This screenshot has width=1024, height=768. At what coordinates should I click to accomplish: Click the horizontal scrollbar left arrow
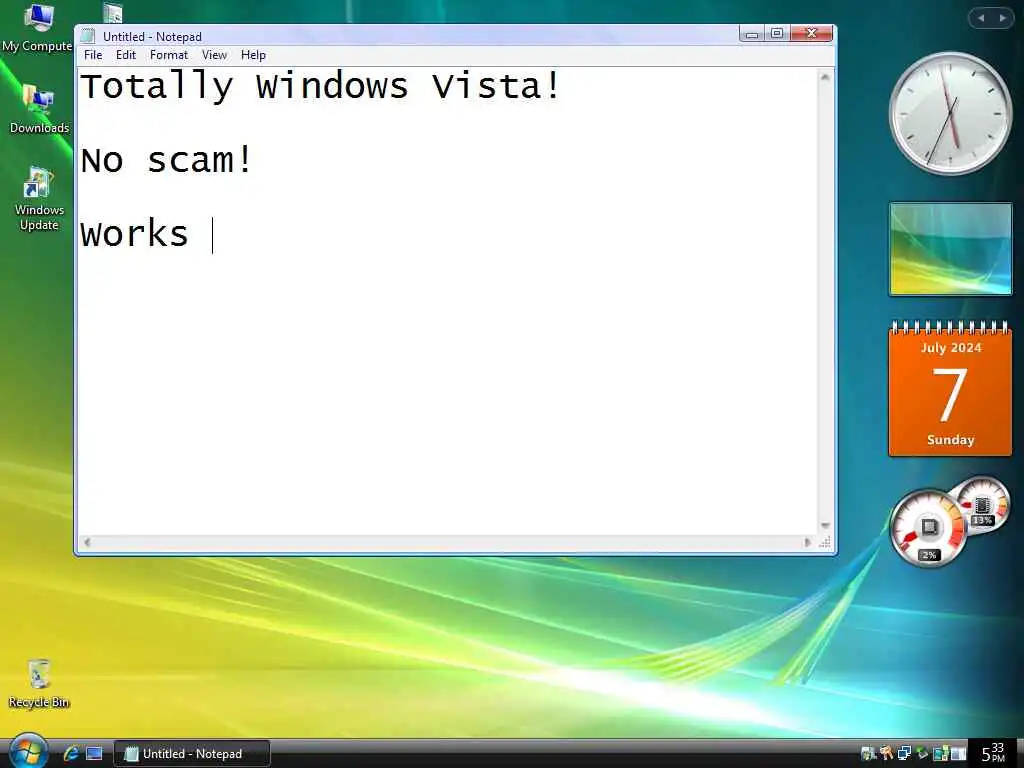(x=87, y=542)
